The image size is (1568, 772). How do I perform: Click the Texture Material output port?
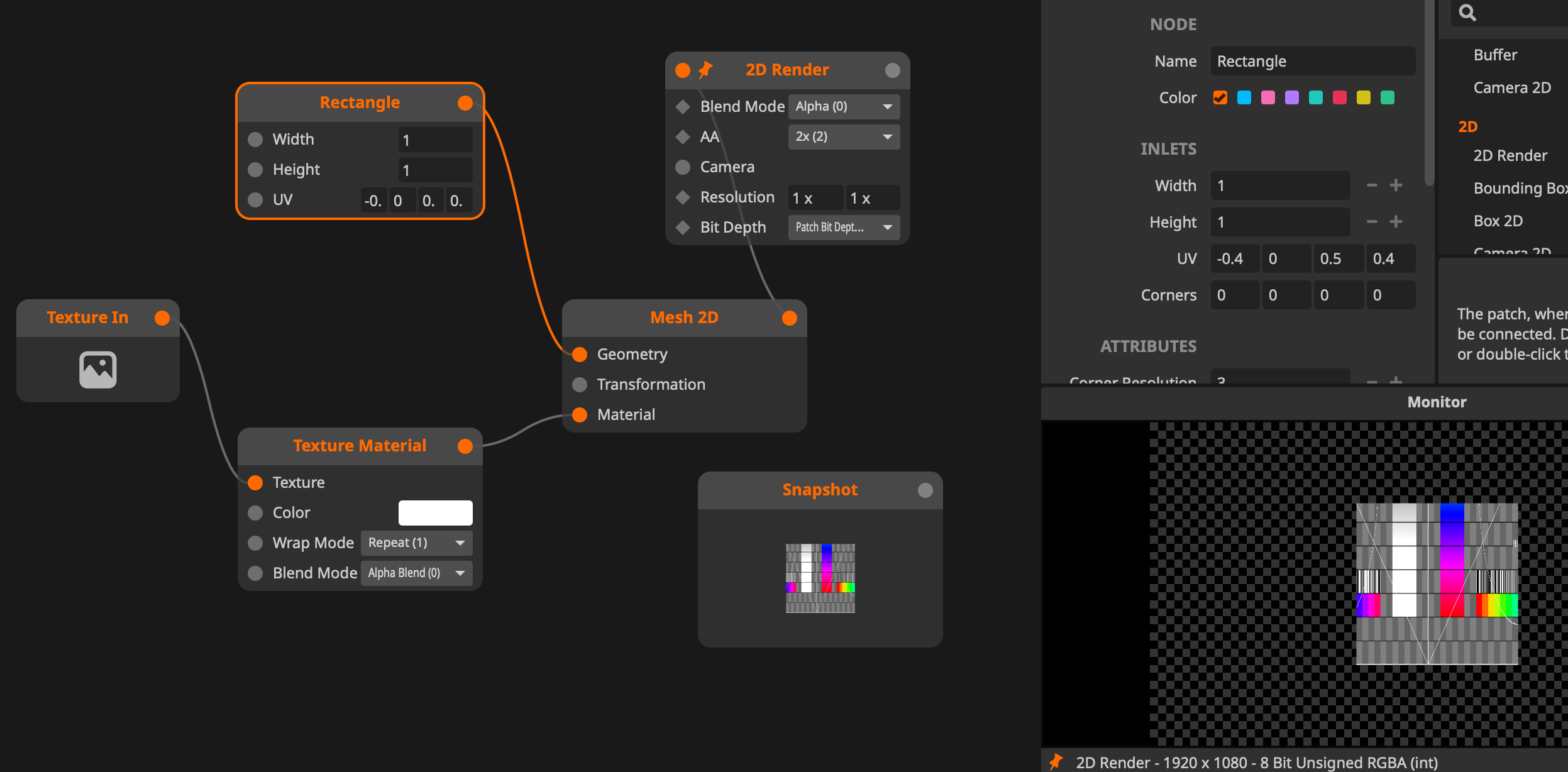[x=465, y=446]
